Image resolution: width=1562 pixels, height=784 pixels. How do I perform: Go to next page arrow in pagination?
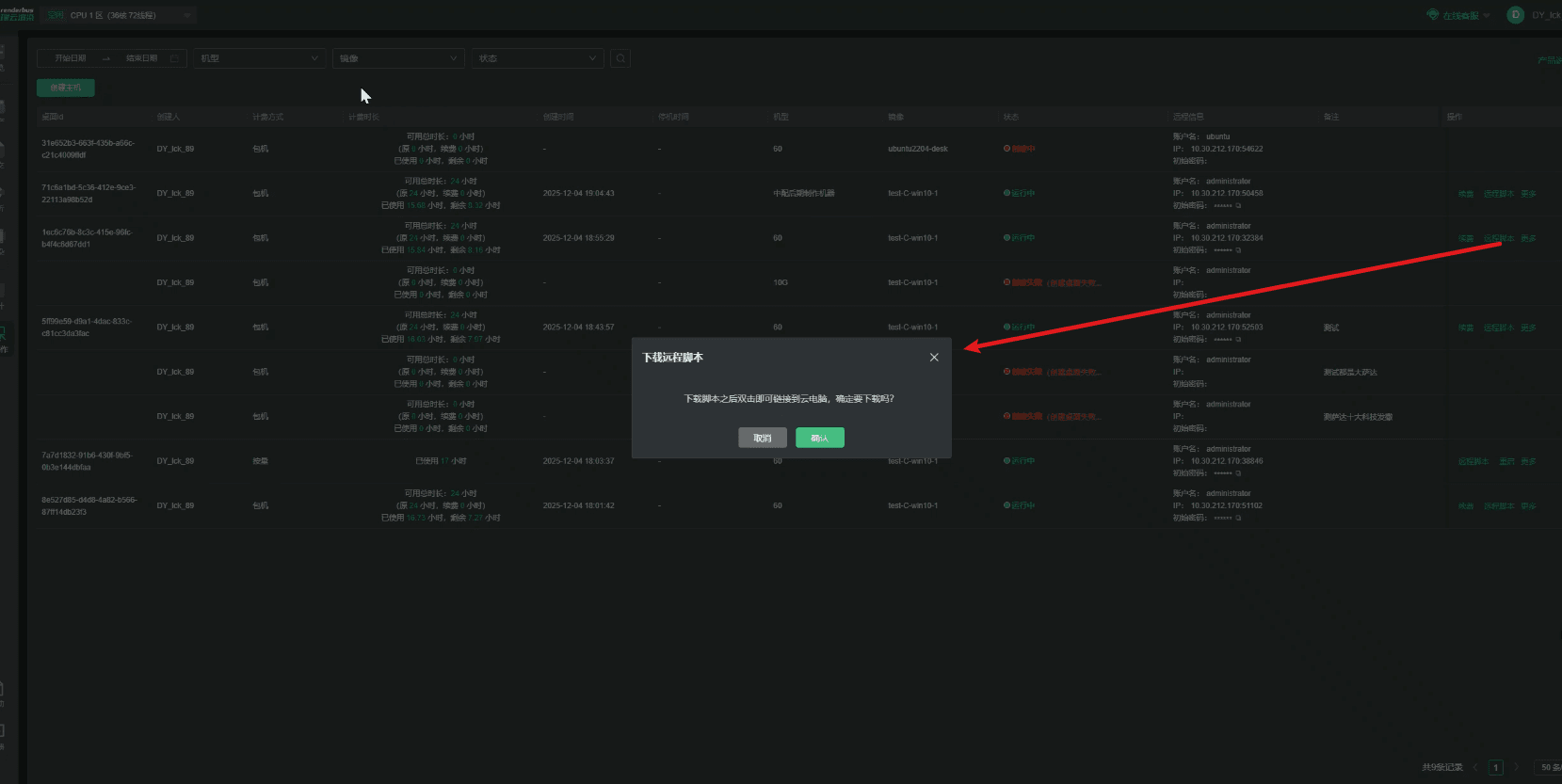[x=1516, y=767]
